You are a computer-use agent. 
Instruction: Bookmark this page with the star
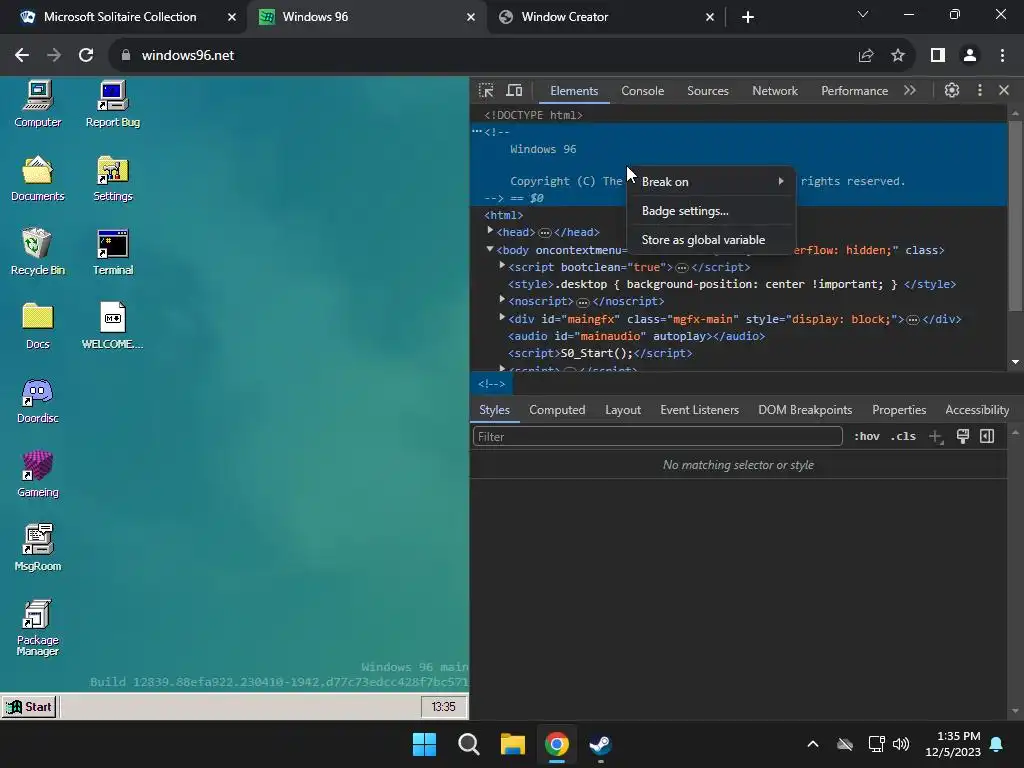(898, 56)
